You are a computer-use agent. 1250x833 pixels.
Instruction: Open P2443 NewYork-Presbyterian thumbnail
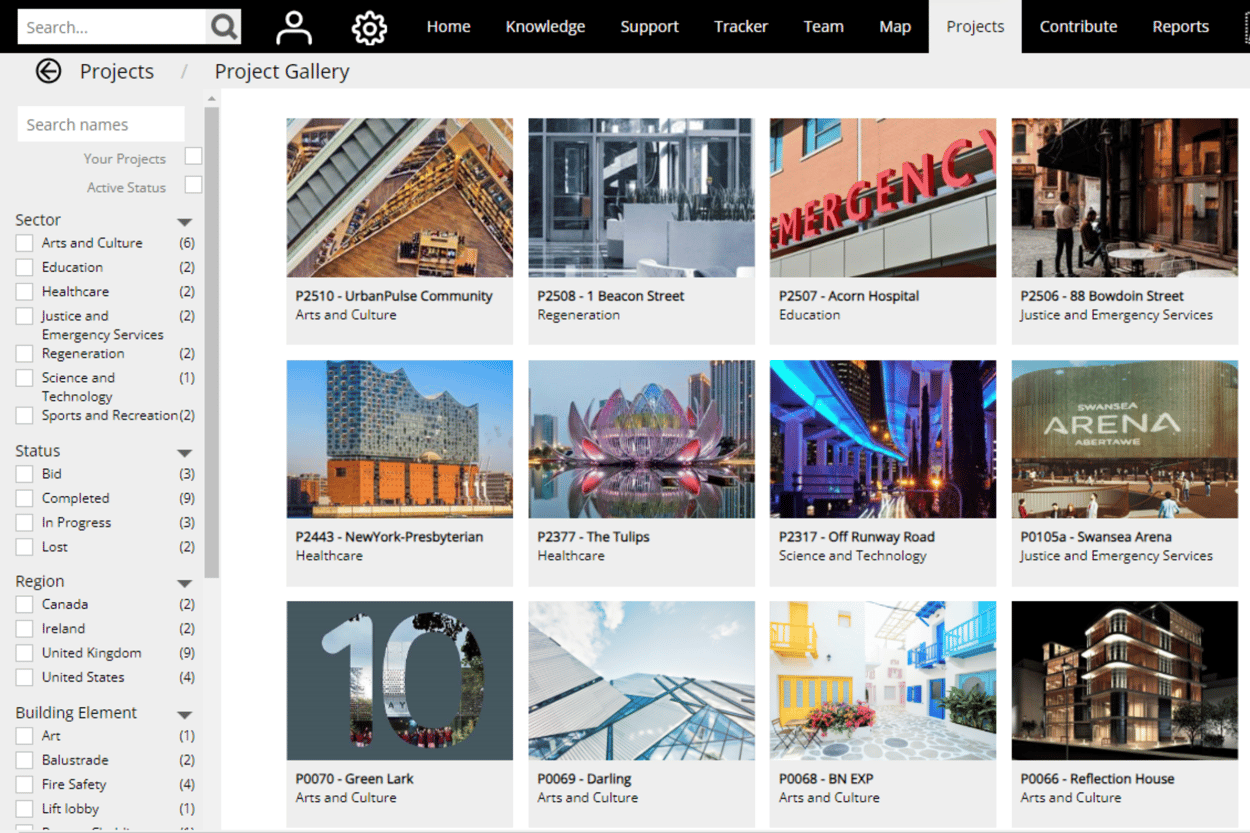pyautogui.click(x=399, y=439)
